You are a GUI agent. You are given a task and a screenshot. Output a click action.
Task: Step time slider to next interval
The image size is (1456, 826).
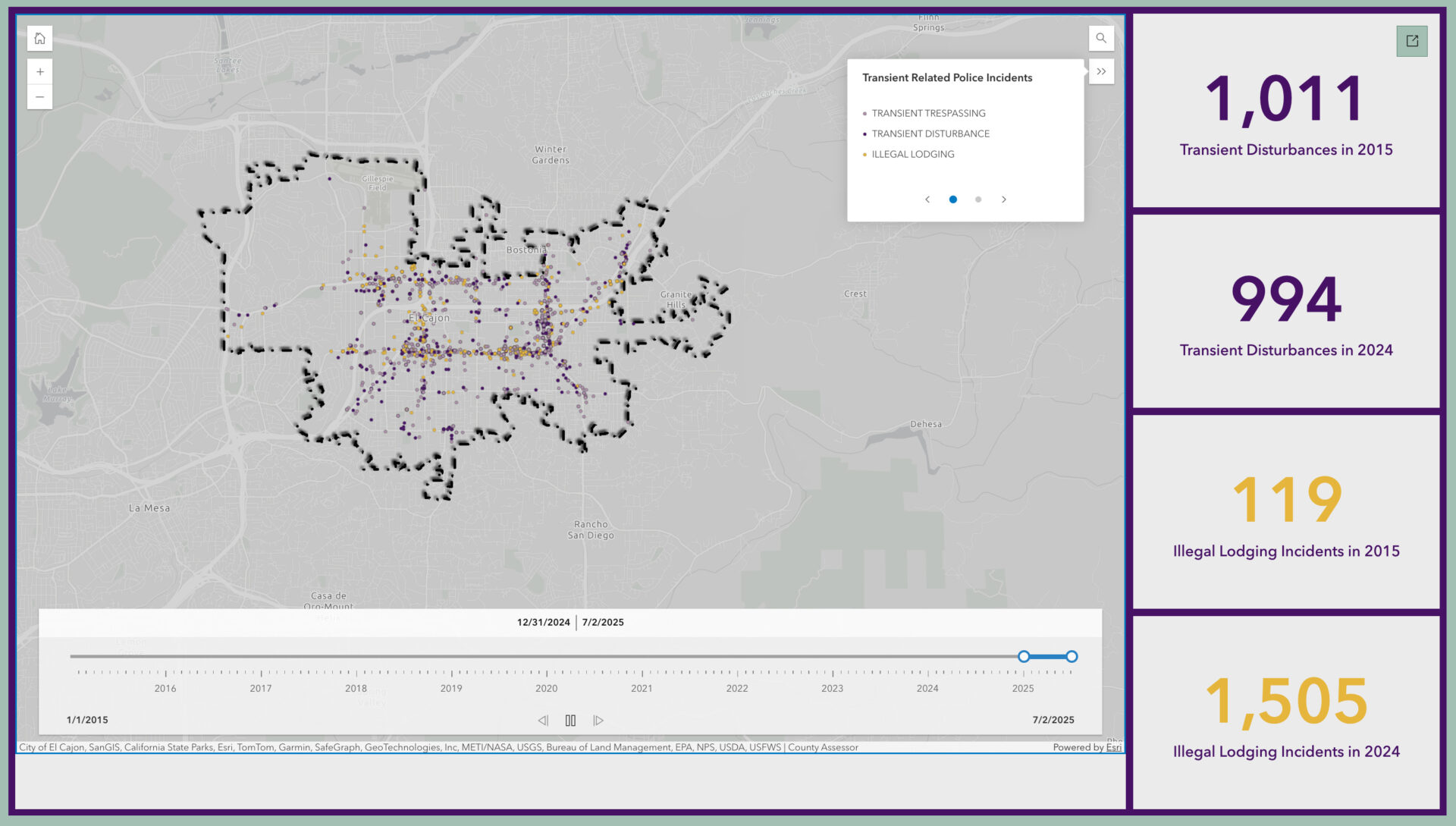(598, 721)
